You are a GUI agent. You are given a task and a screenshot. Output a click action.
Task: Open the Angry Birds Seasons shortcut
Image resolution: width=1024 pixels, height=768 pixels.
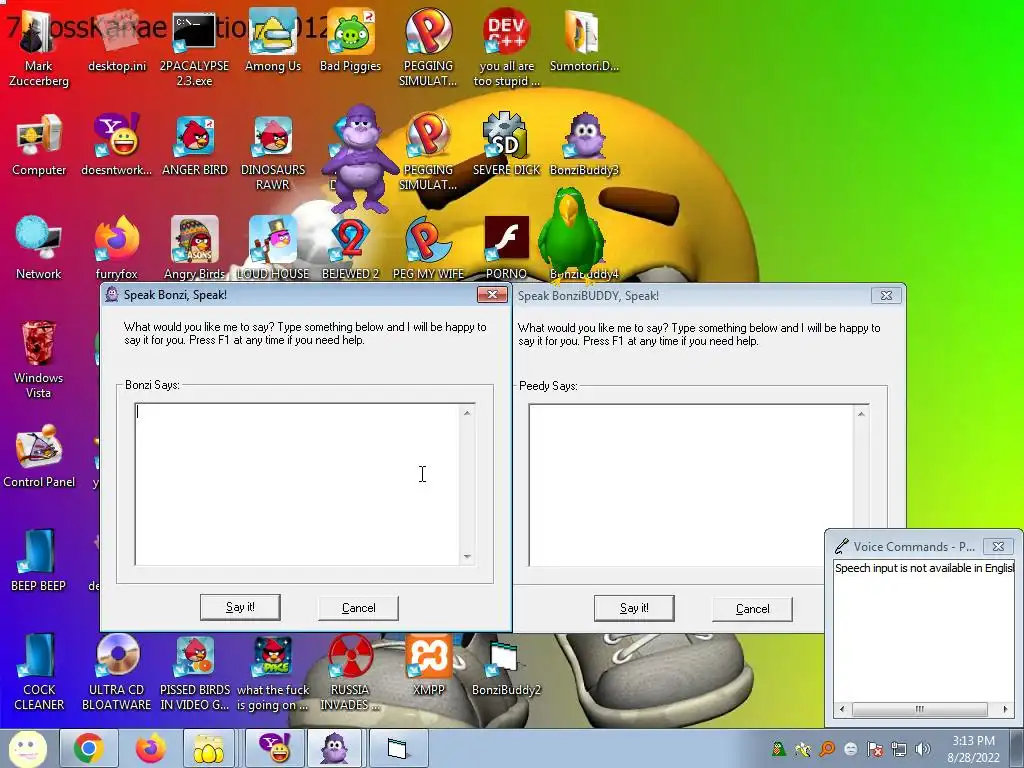195,248
